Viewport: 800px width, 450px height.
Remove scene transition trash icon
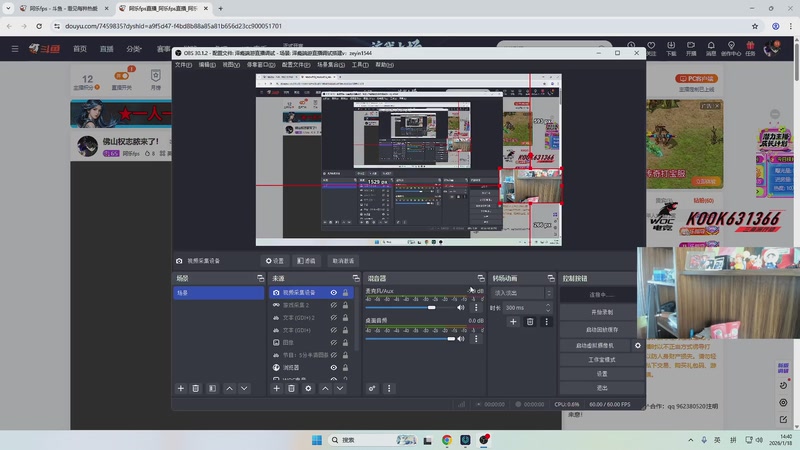[530, 321]
